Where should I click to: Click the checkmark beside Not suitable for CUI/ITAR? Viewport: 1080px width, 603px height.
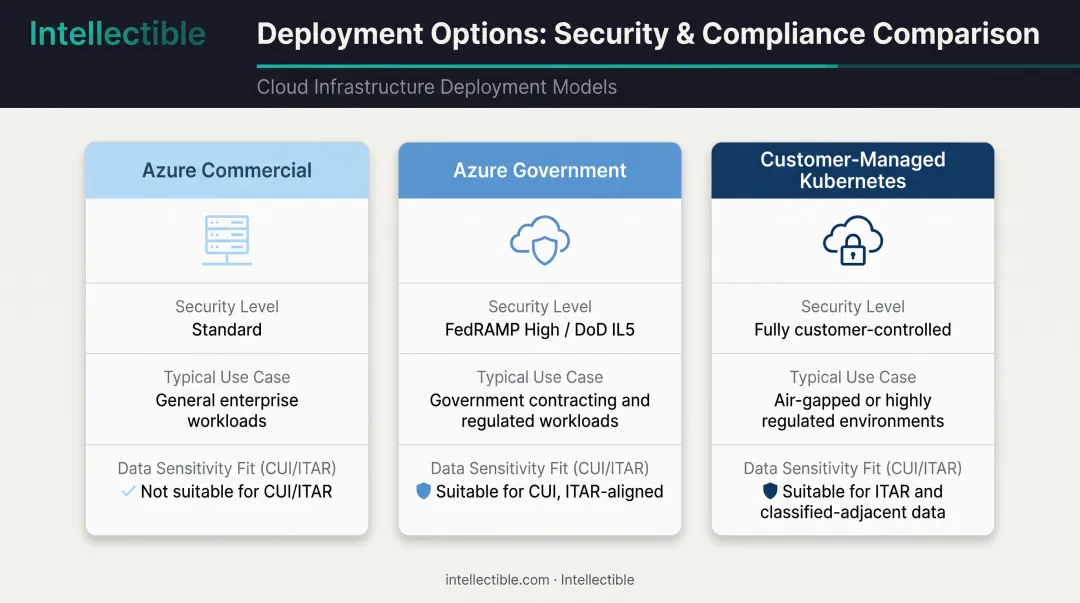128,491
